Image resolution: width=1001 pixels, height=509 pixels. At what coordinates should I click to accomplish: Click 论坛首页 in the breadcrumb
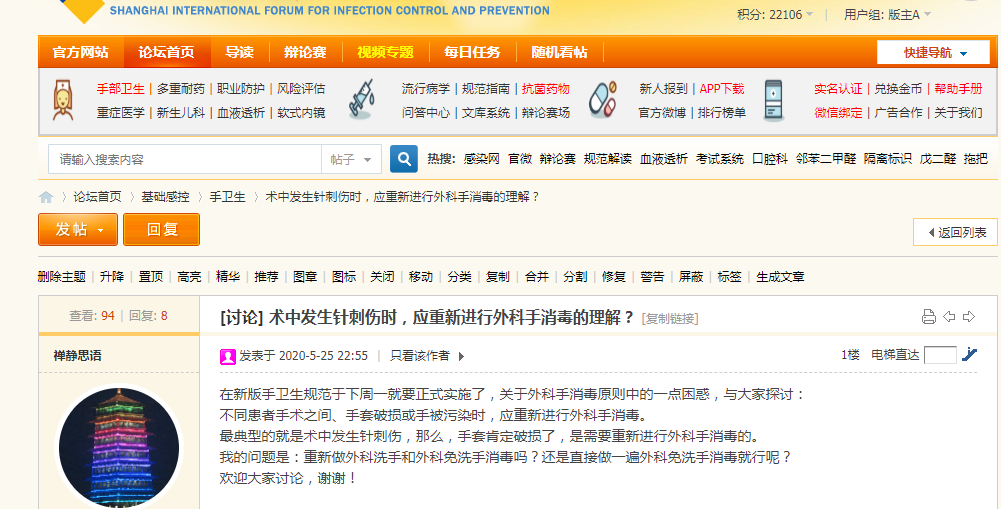pos(97,197)
